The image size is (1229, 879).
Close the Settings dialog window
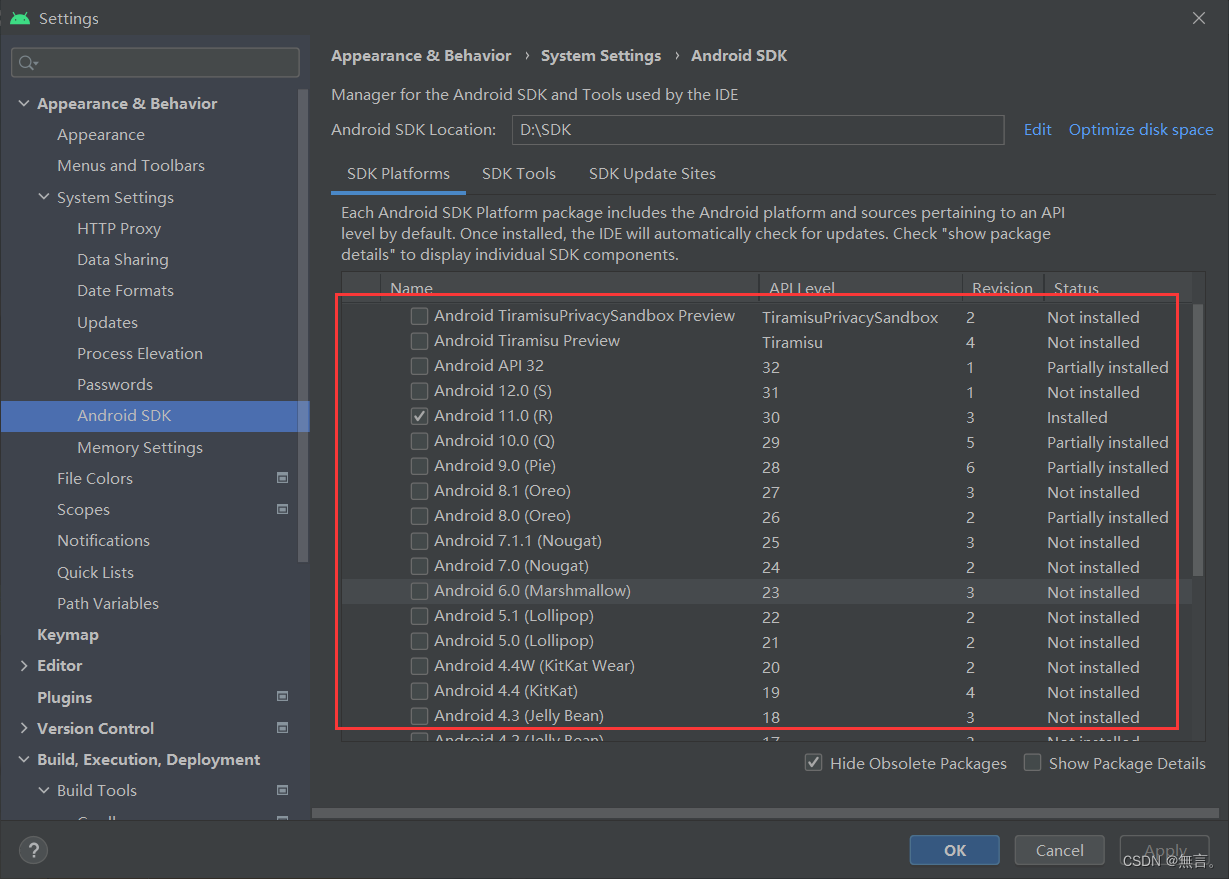pyautogui.click(x=1199, y=18)
